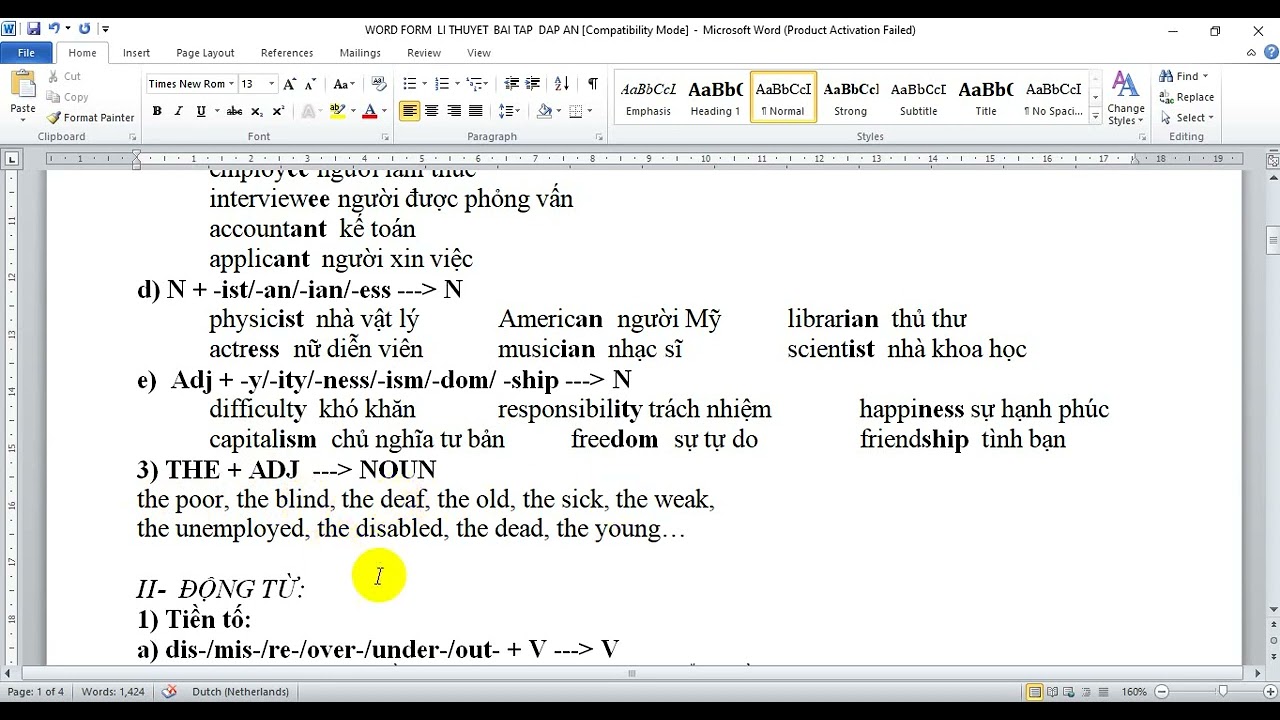1280x720 pixels.
Task: Toggle show paragraph marks
Action: tap(593, 84)
